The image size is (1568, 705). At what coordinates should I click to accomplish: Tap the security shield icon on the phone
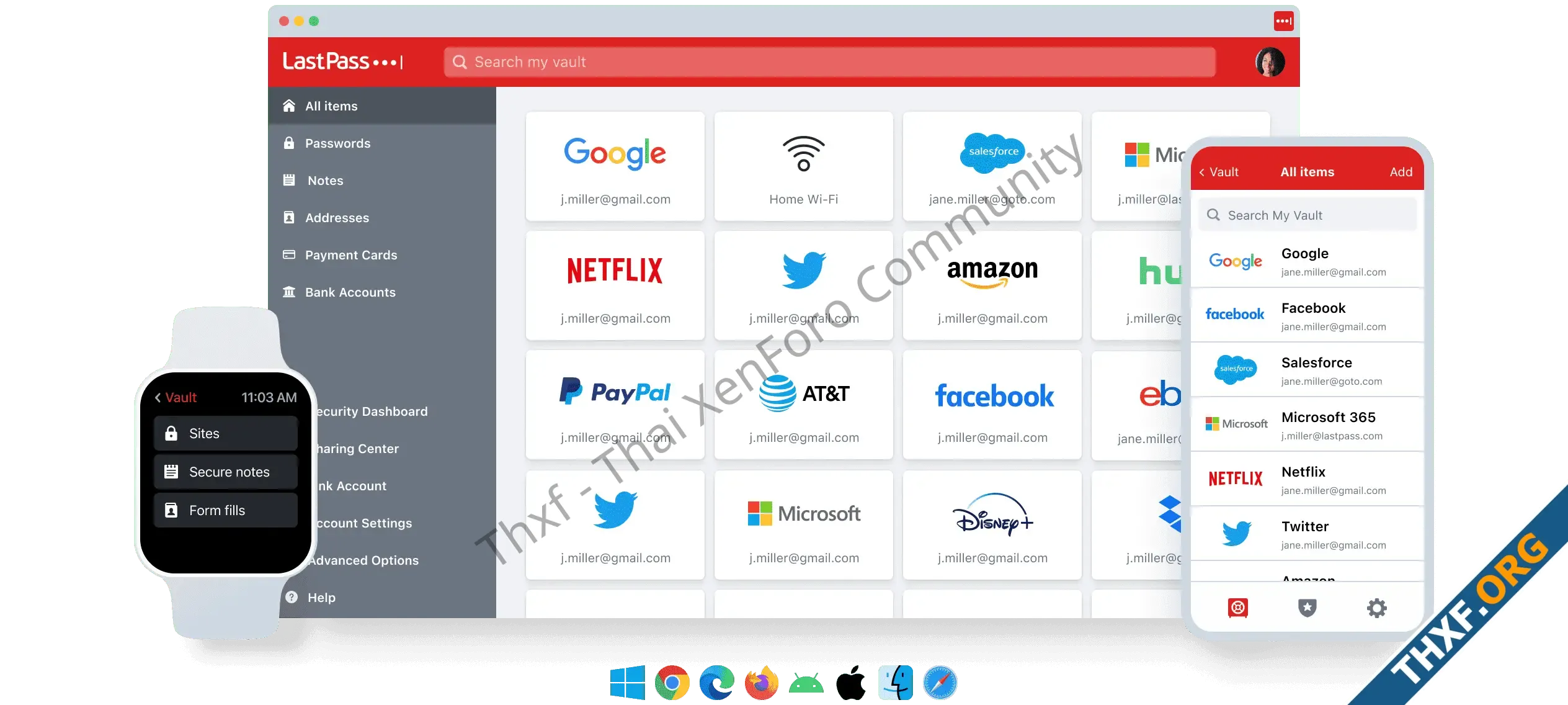pyautogui.click(x=1307, y=608)
